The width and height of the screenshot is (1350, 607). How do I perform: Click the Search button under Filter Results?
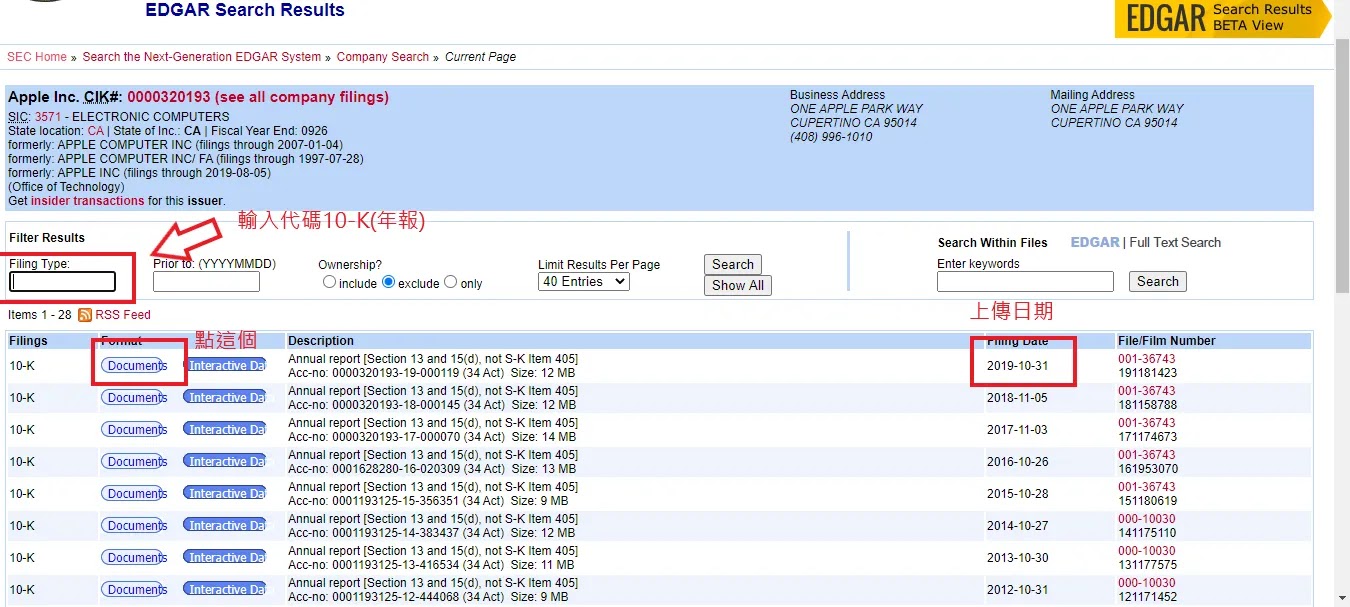(x=733, y=264)
